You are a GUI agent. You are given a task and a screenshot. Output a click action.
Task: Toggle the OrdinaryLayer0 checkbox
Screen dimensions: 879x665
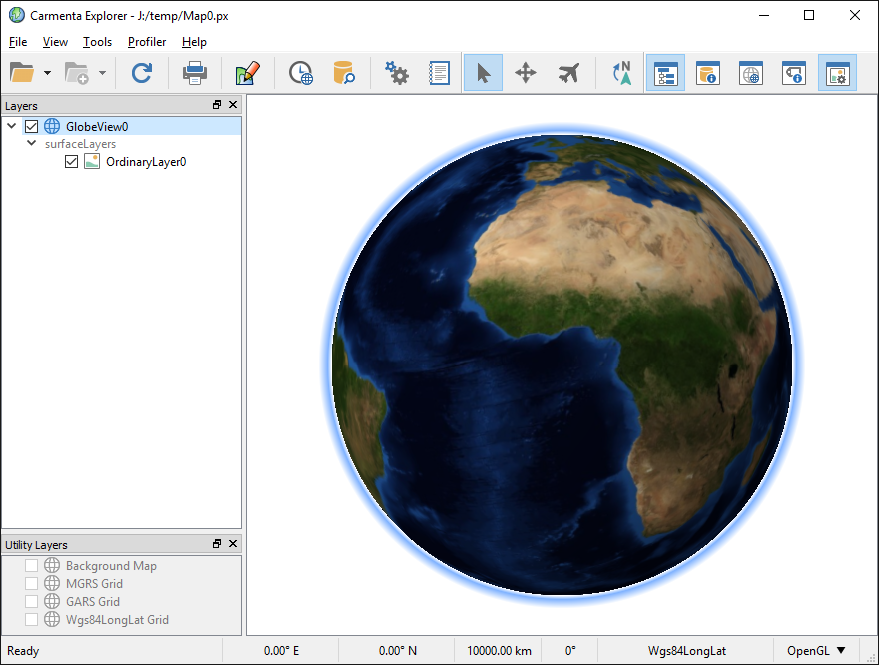coord(71,161)
